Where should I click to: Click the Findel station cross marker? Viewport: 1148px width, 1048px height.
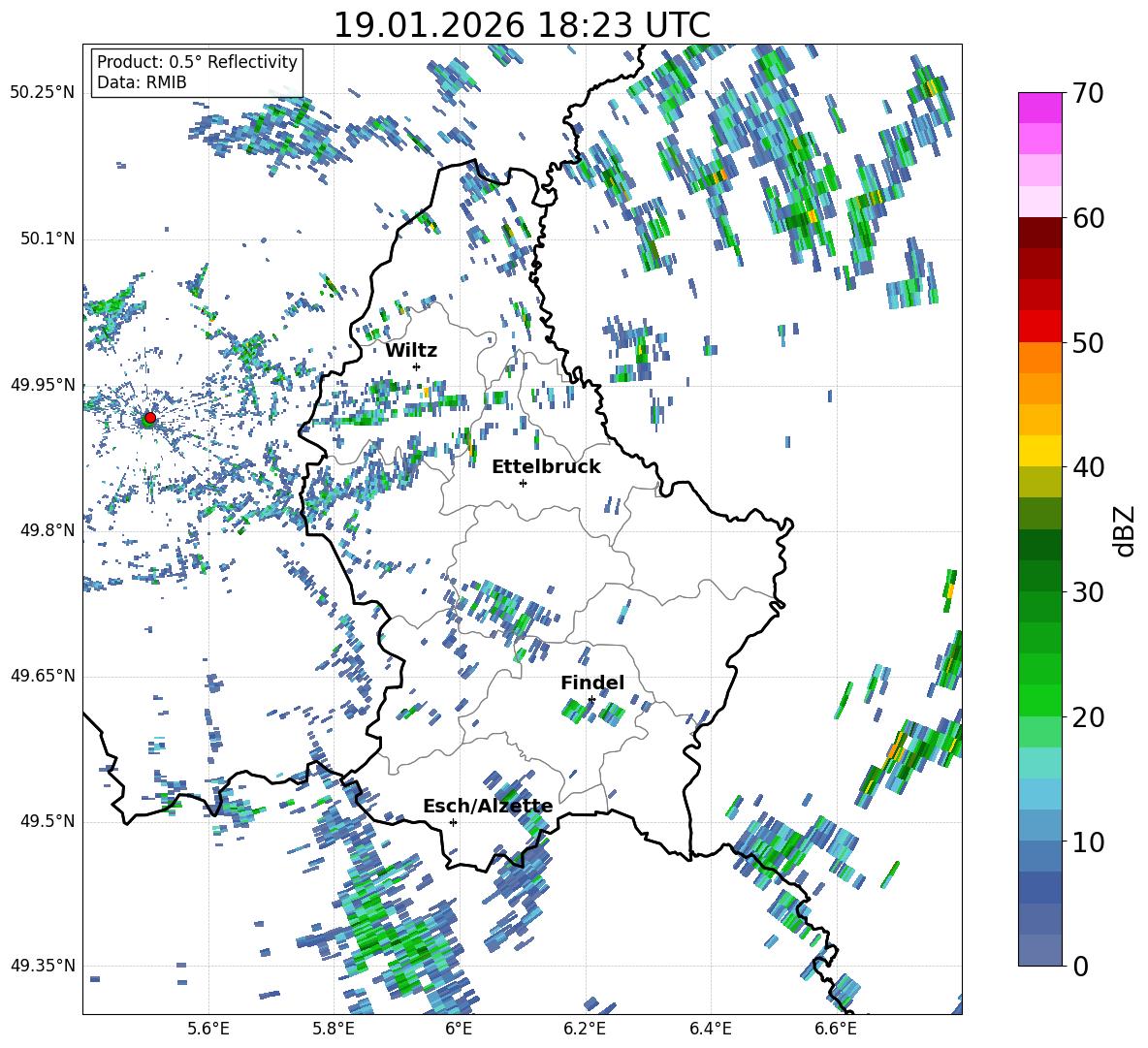click(591, 700)
